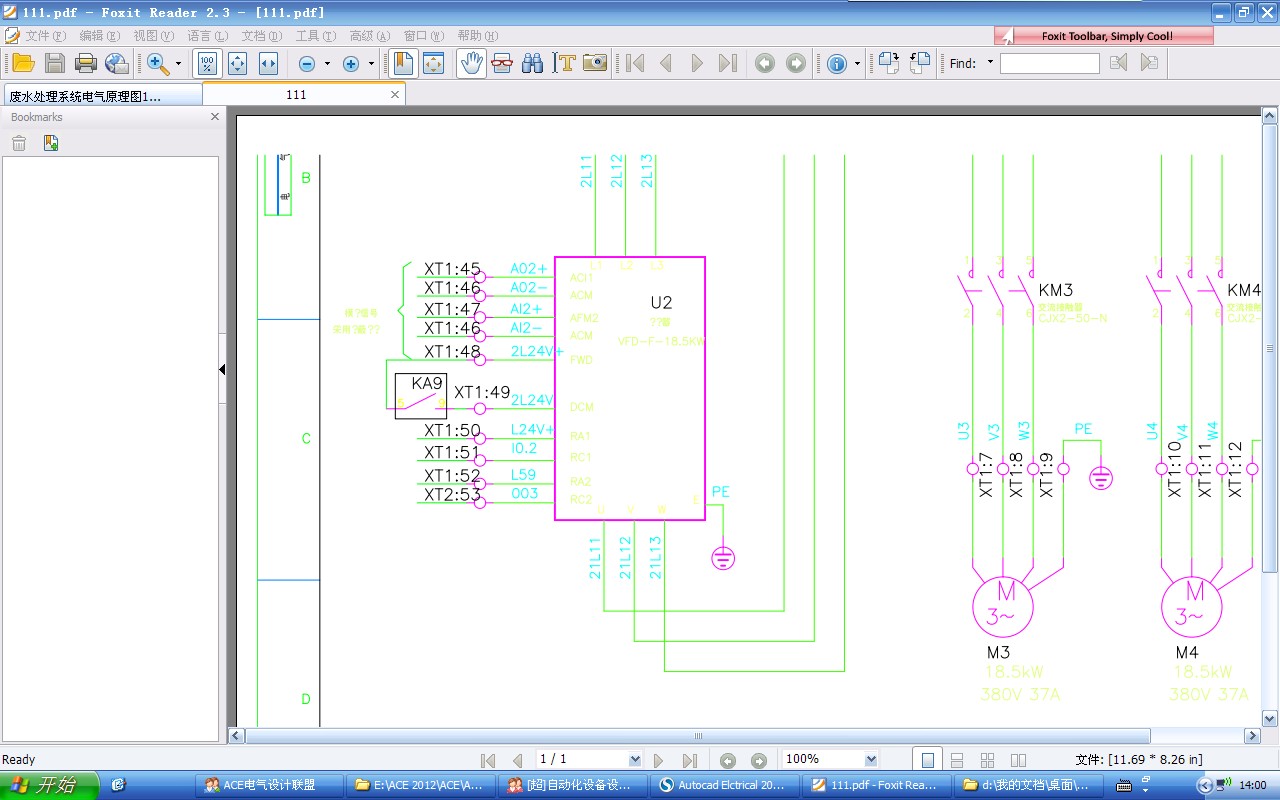Click inside the Find text field
This screenshot has width=1280, height=800.
(1049, 63)
